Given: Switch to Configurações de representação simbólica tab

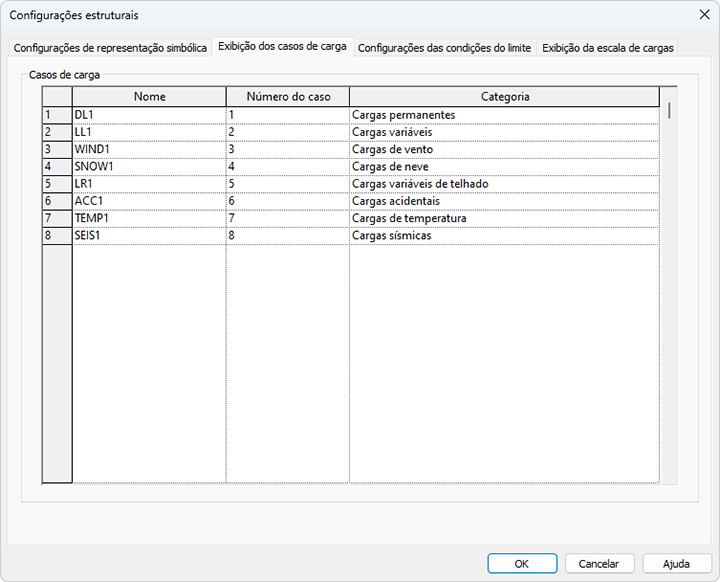Looking at the screenshot, I should pos(110,48).
